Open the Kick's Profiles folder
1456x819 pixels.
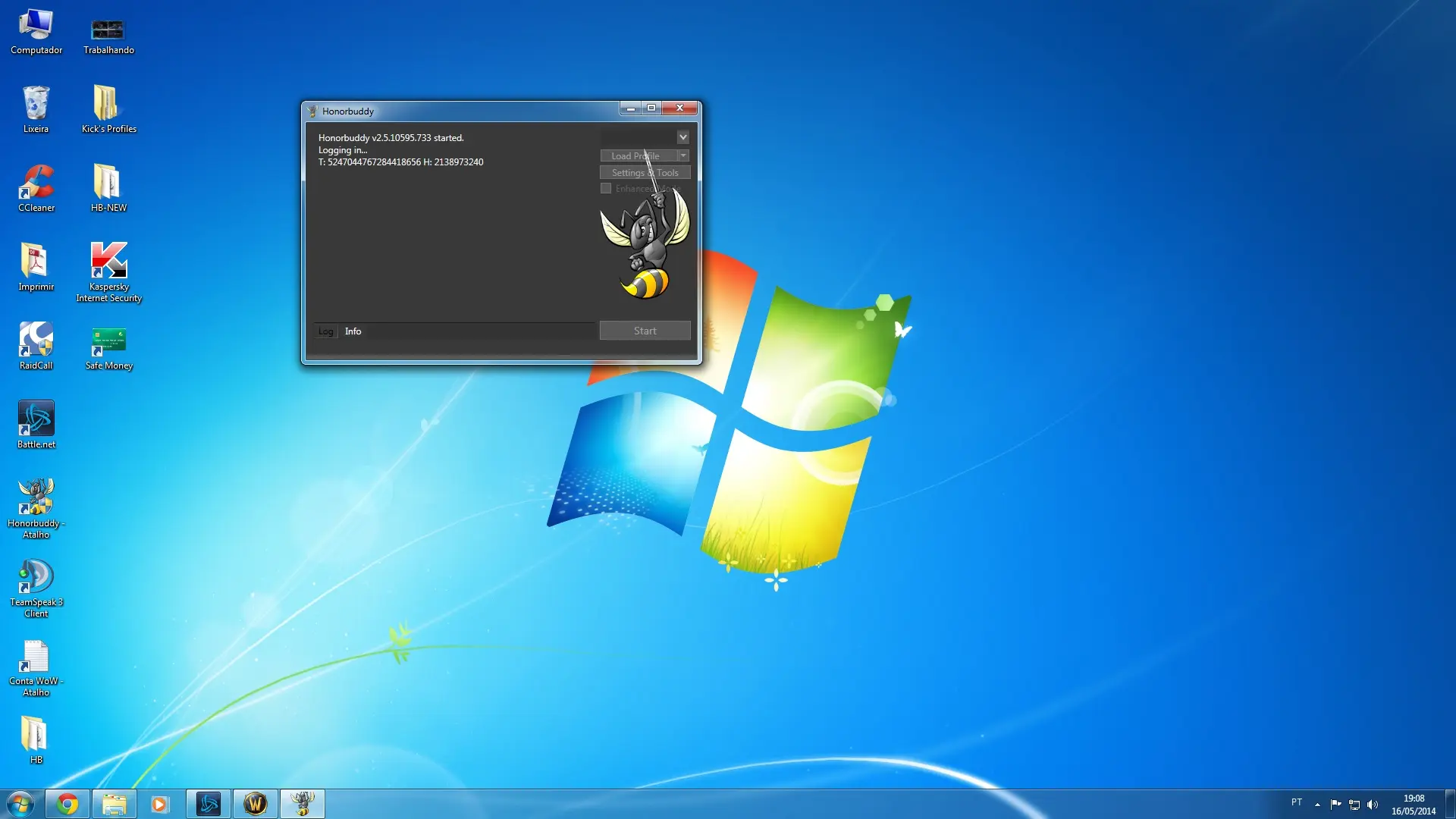point(108,110)
